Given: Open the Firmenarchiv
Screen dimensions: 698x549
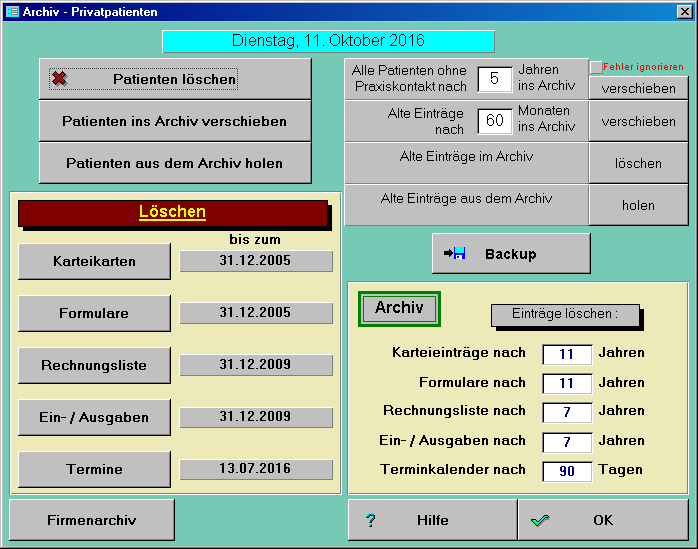Looking at the screenshot, I should click(x=92, y=520).
